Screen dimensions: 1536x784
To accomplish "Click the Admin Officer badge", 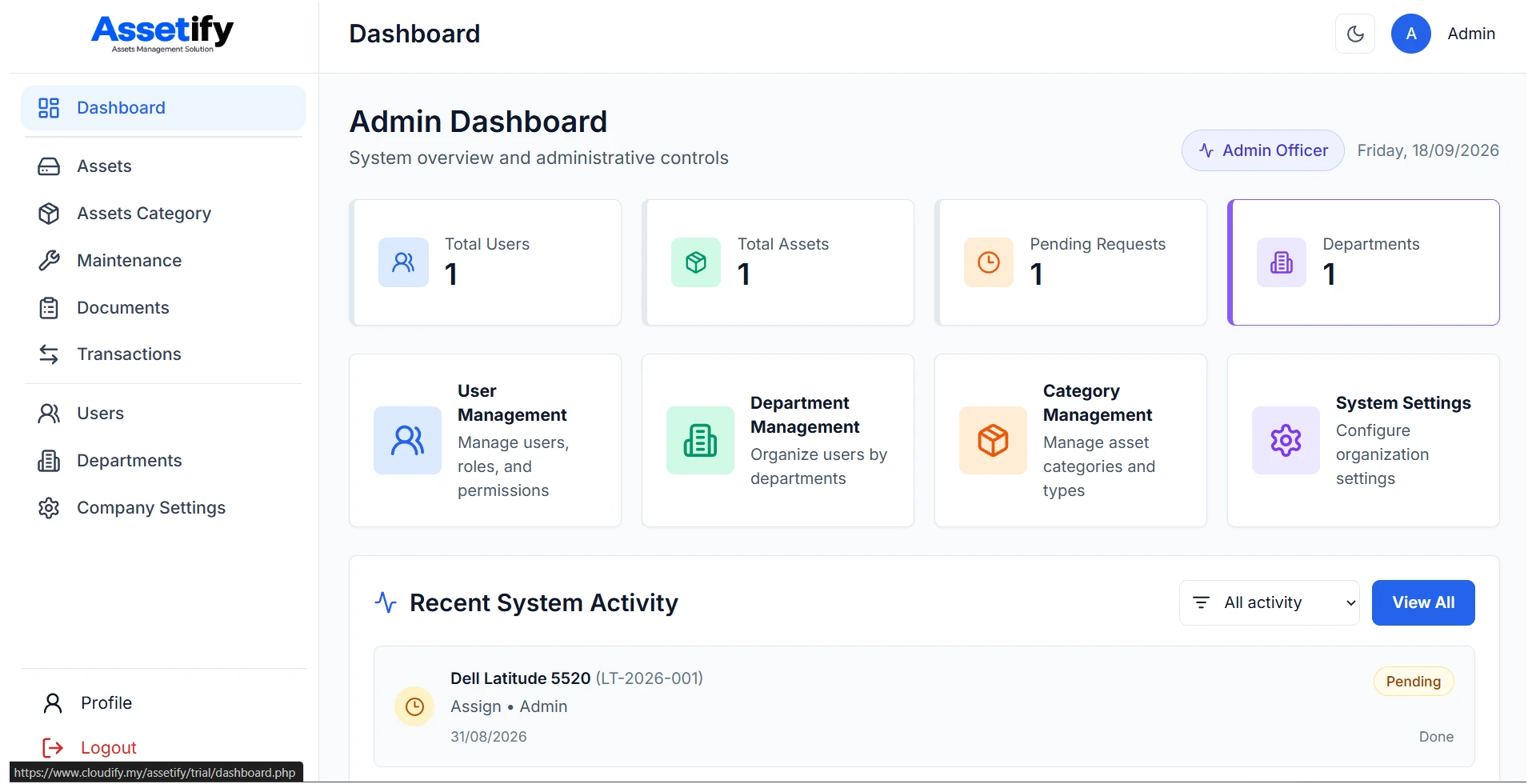I will [1262, 150].
